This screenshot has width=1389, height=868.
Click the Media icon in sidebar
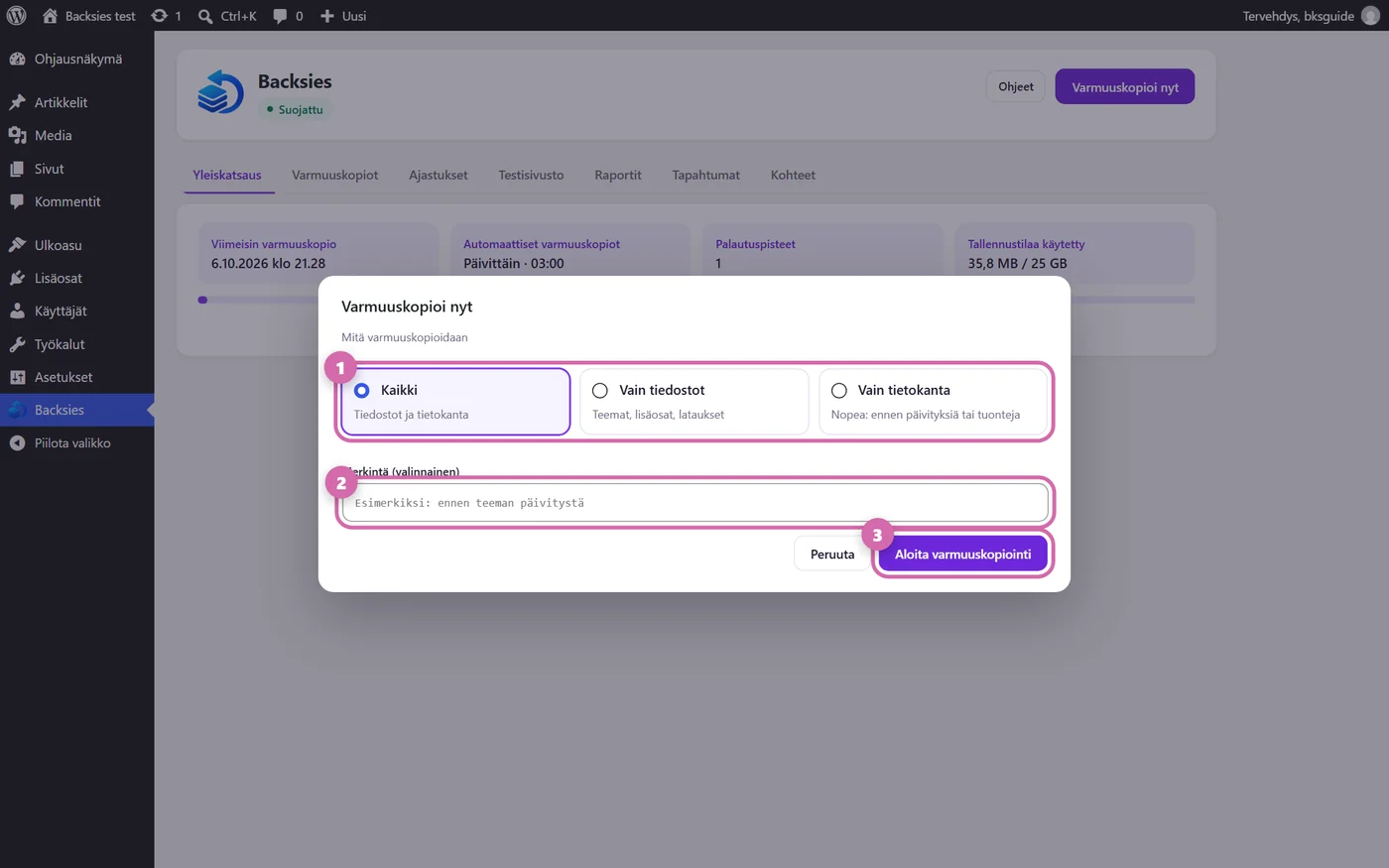click(17, 135)
